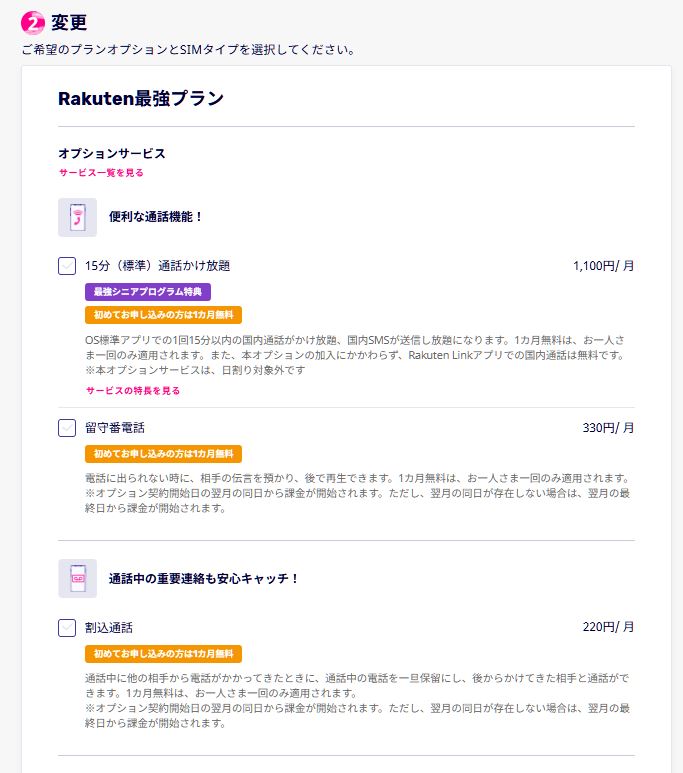Check the 割込通話 option checkbox
Screen dimensions: 683x773
pos(67,628)
